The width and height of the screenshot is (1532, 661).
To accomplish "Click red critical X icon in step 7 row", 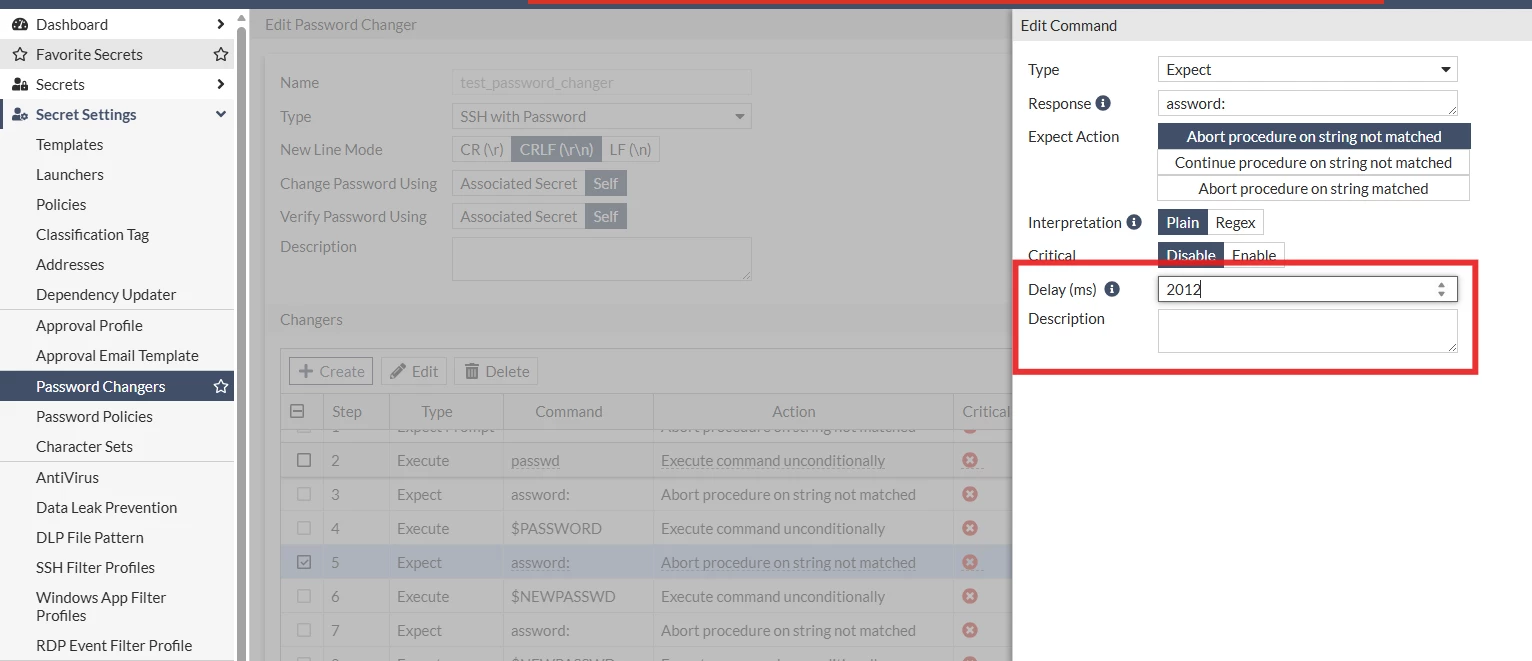I will (x=969, y=630).
